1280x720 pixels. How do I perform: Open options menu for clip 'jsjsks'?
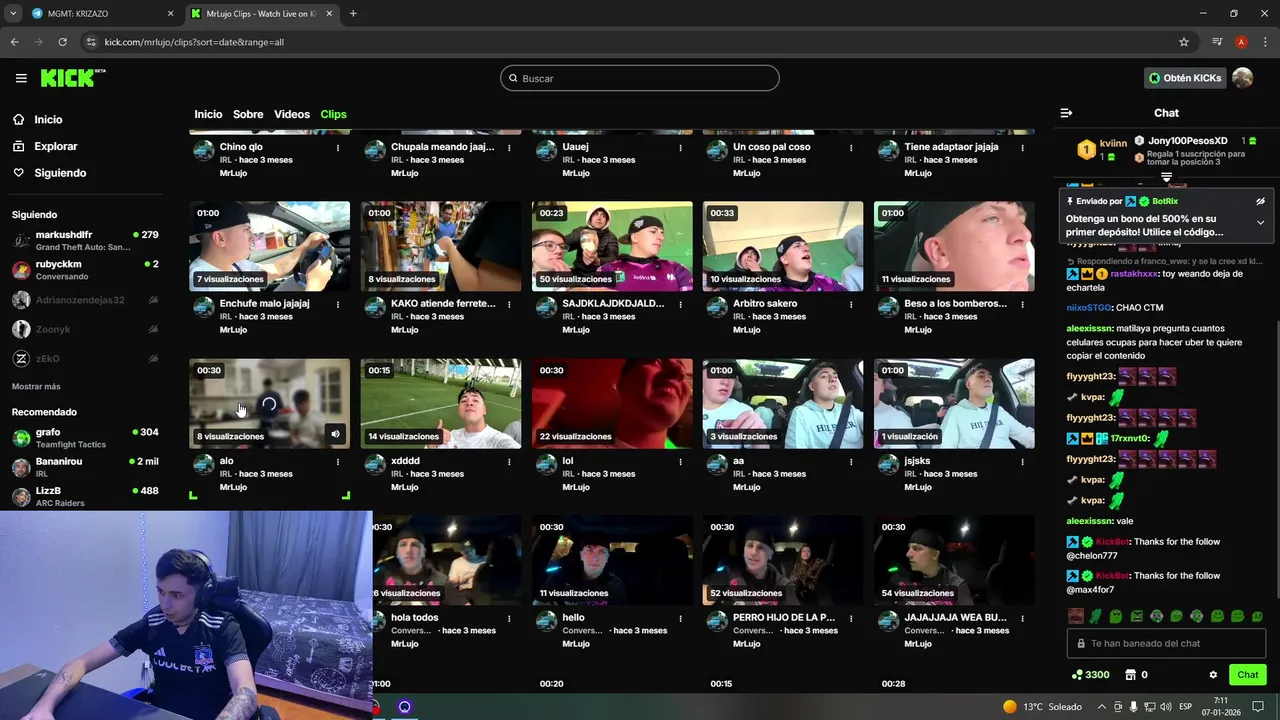pos(1022,462)
